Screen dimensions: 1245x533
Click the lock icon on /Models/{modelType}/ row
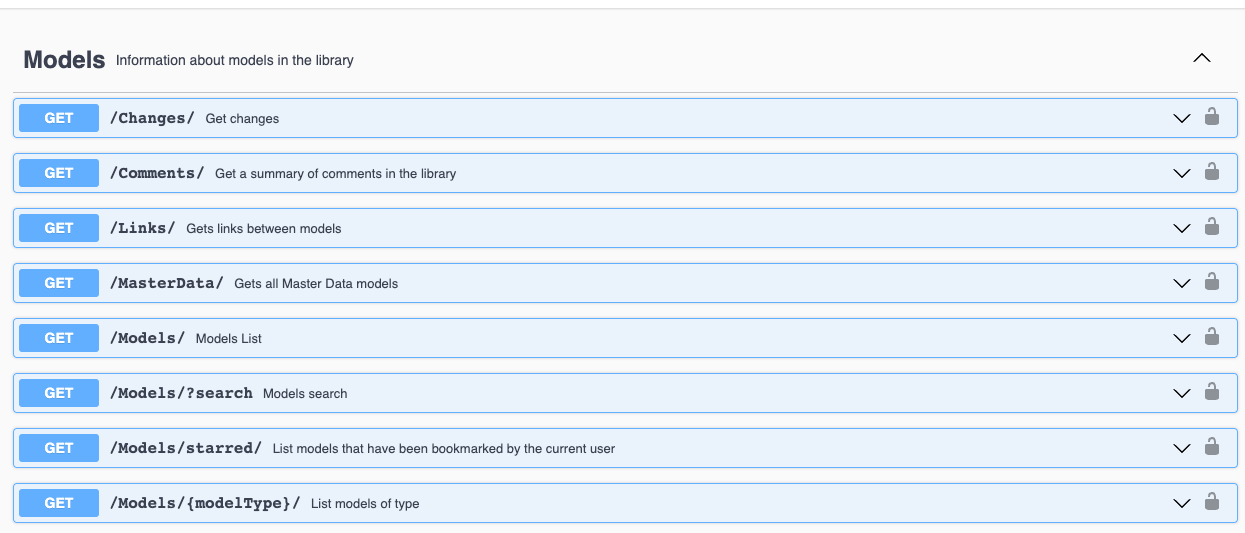[1211, 502]
